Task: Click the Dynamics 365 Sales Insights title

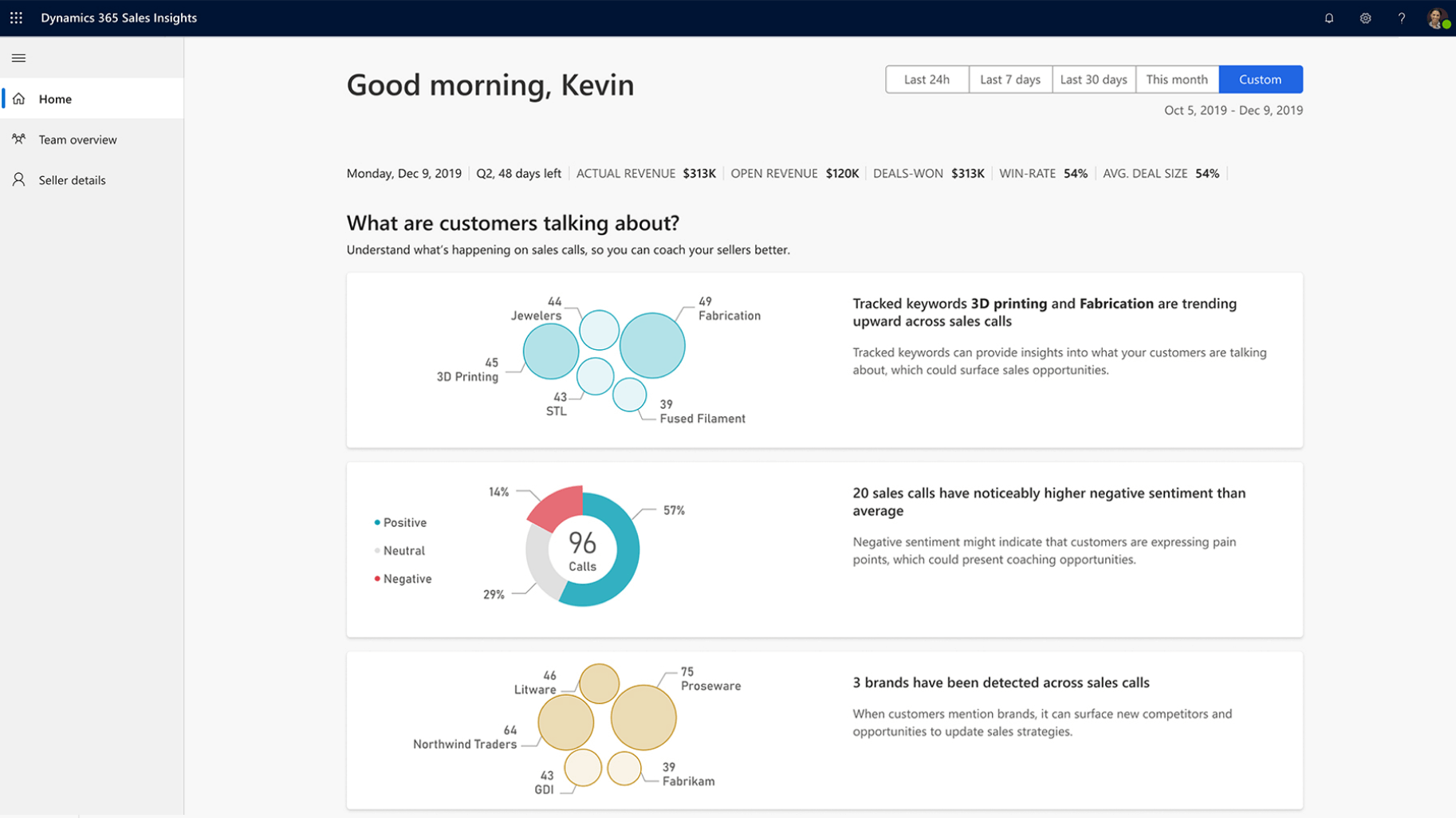Action: (x=118, y=17)
